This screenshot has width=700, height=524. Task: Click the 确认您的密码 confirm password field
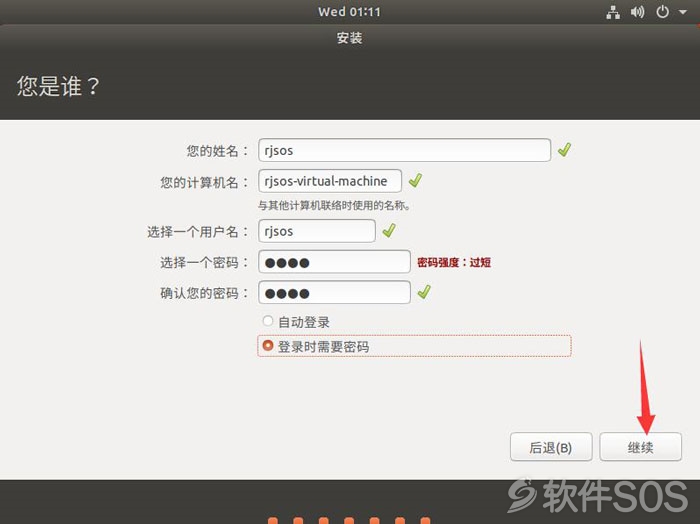tap(334, 292)
